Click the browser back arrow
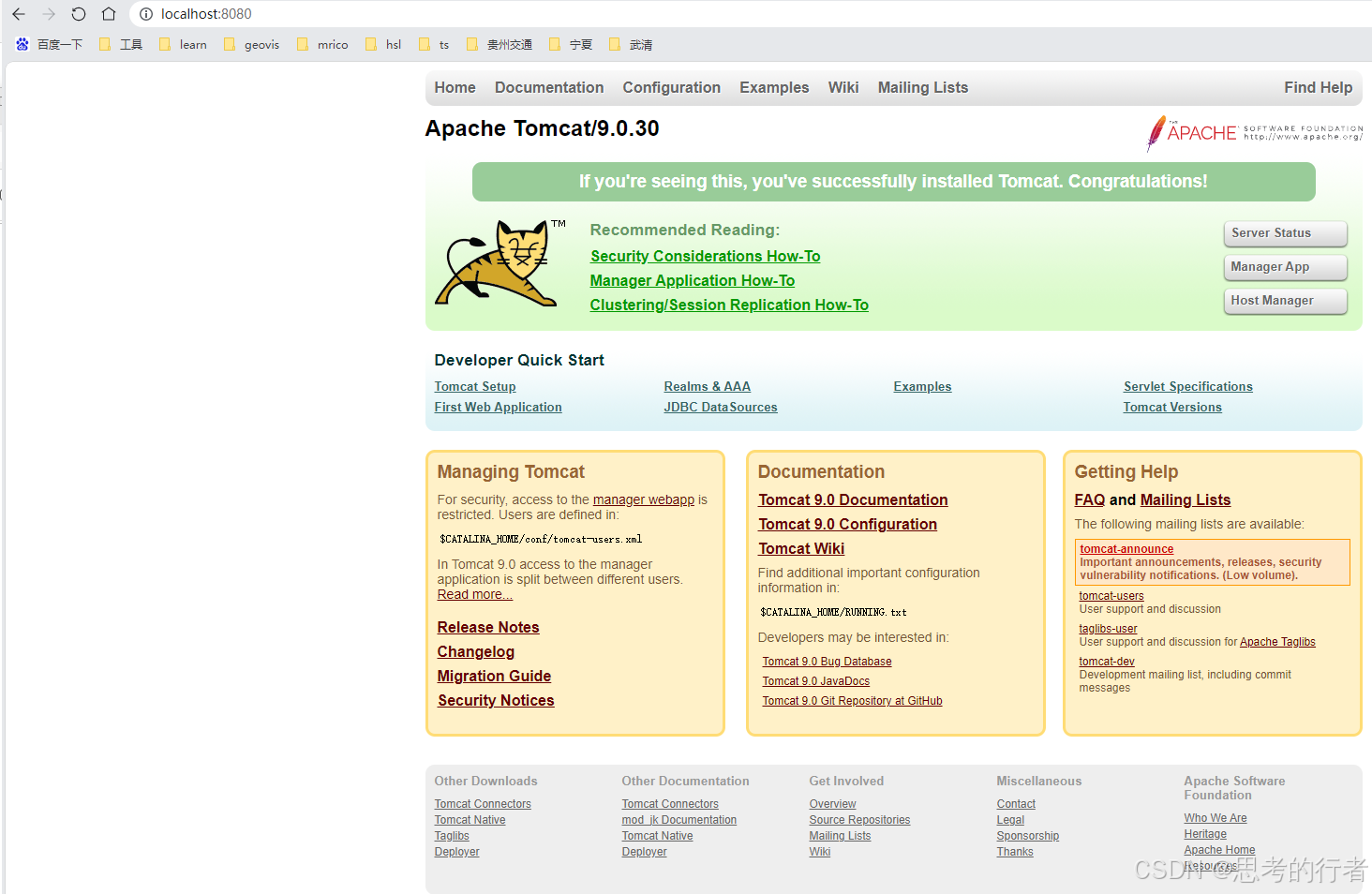The width and height of the screenshot is (1372, 894). point(19,14)
